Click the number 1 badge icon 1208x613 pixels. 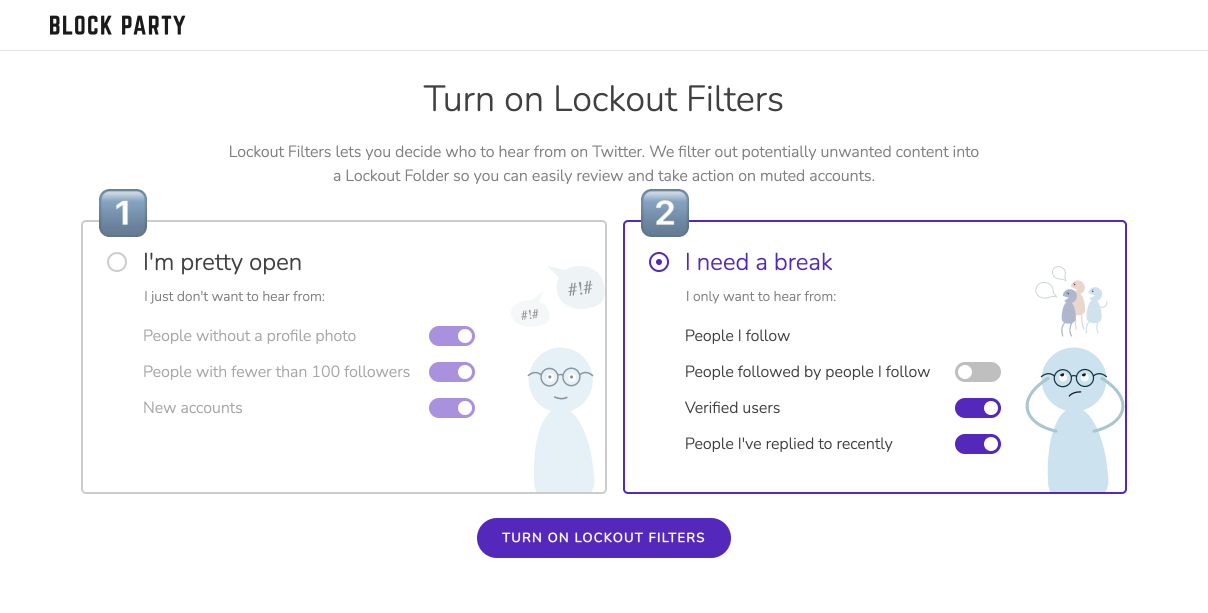click(124, 213)
